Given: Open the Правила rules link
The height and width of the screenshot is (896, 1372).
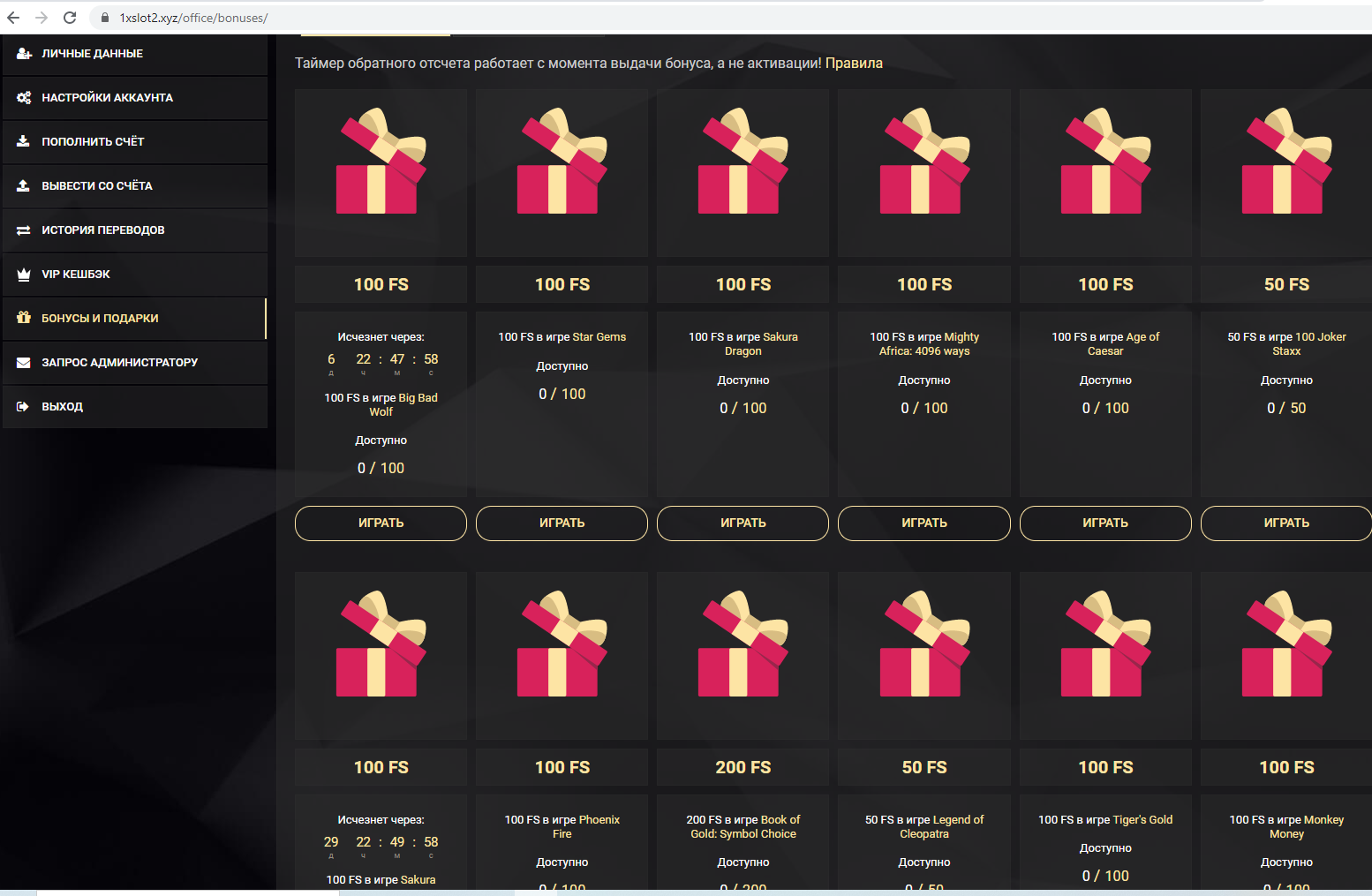Looking at the screenshot, I should click(x=854, y=64).
